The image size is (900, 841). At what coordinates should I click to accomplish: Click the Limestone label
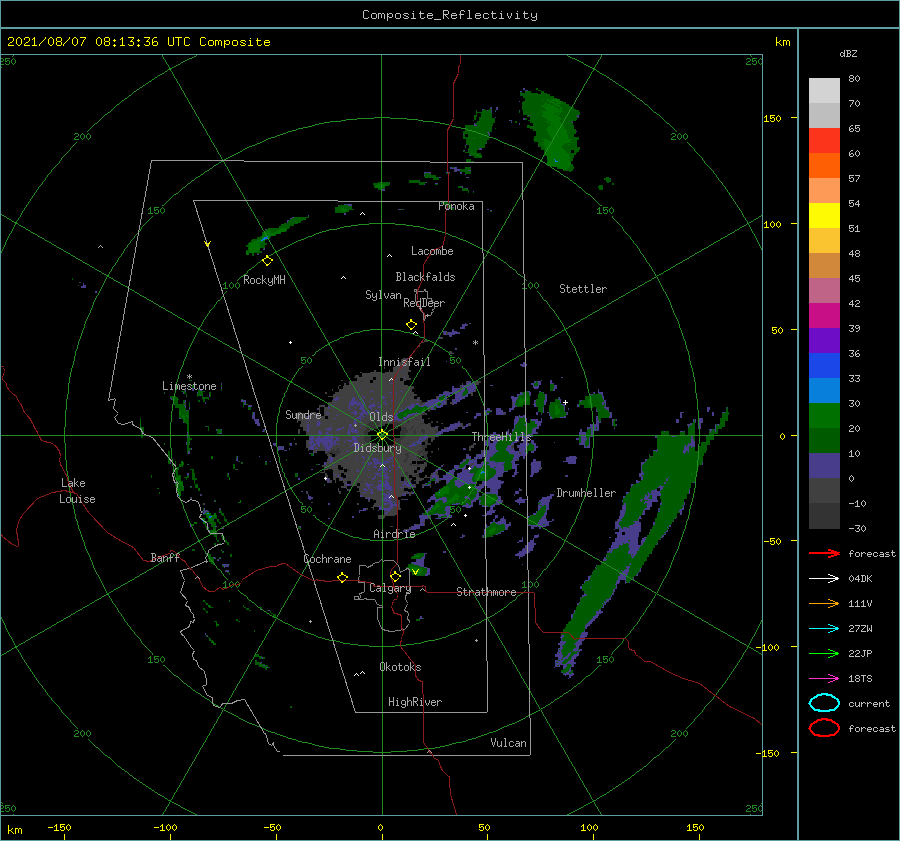coord(189,386)
